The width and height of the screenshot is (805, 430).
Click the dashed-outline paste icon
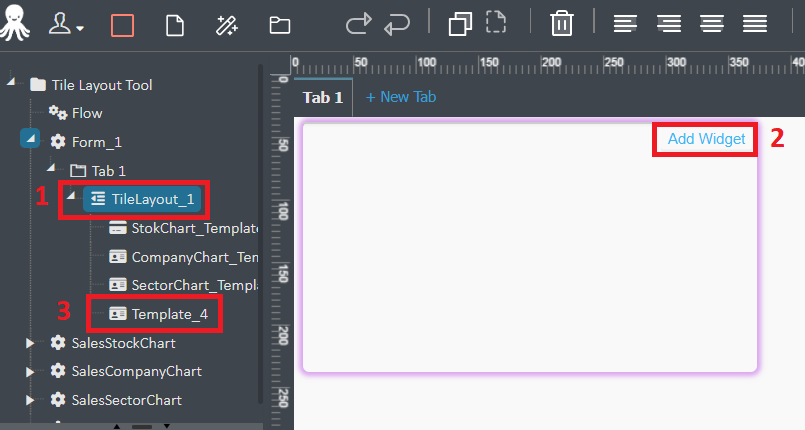coord(496,23)
